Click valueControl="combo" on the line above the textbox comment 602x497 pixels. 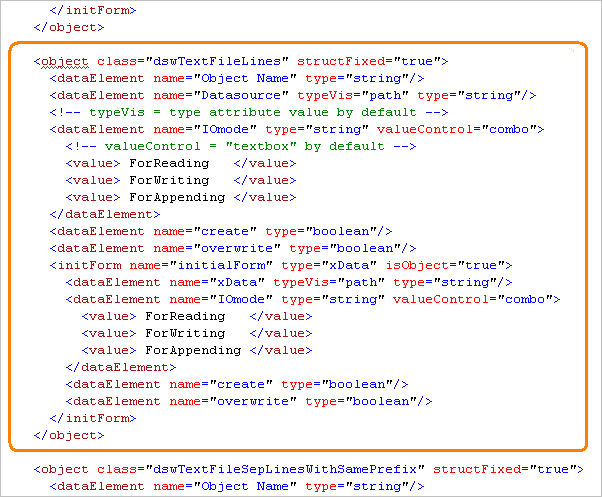click(x=457, y=129)
